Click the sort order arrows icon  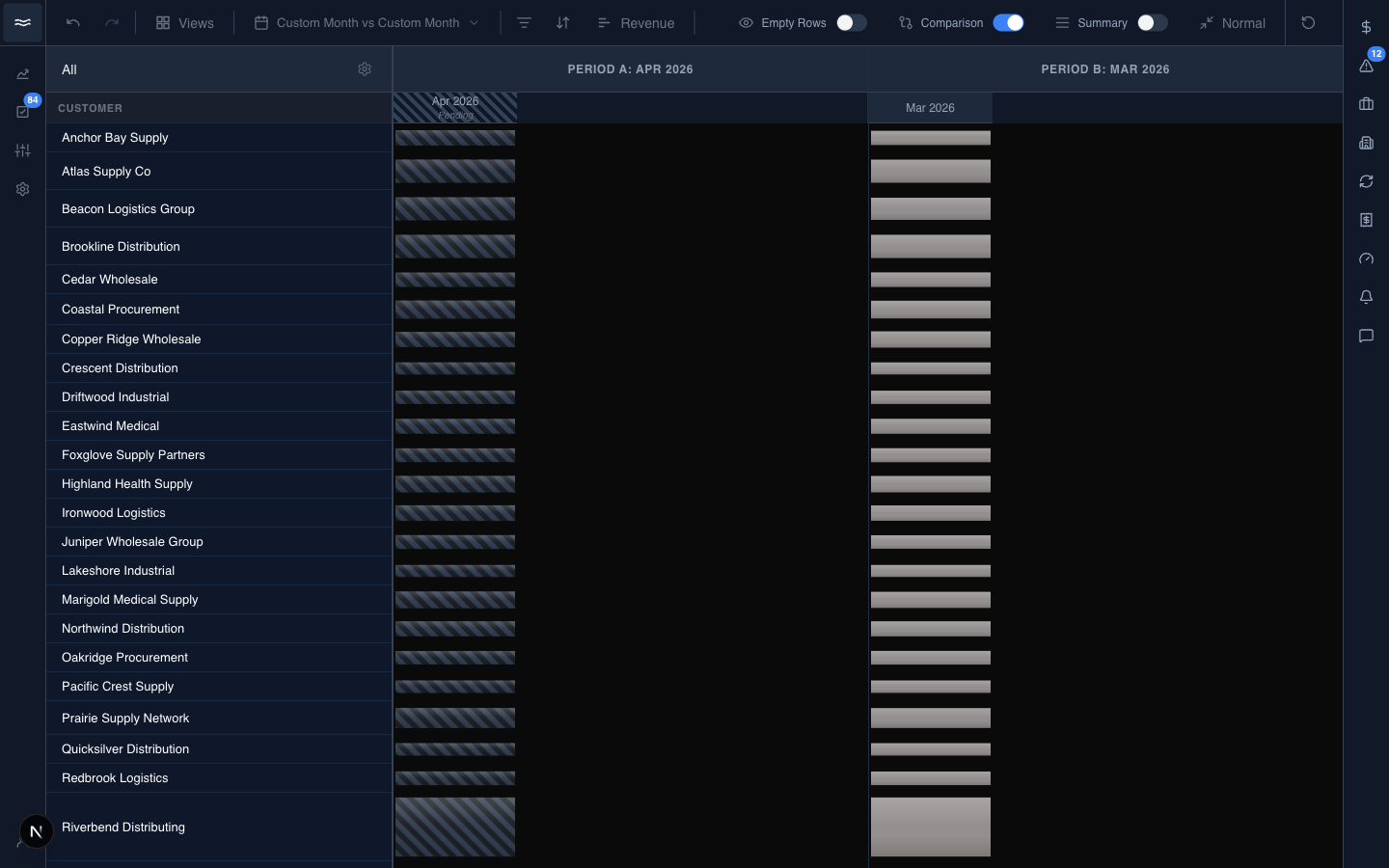[x=562, y=22]
